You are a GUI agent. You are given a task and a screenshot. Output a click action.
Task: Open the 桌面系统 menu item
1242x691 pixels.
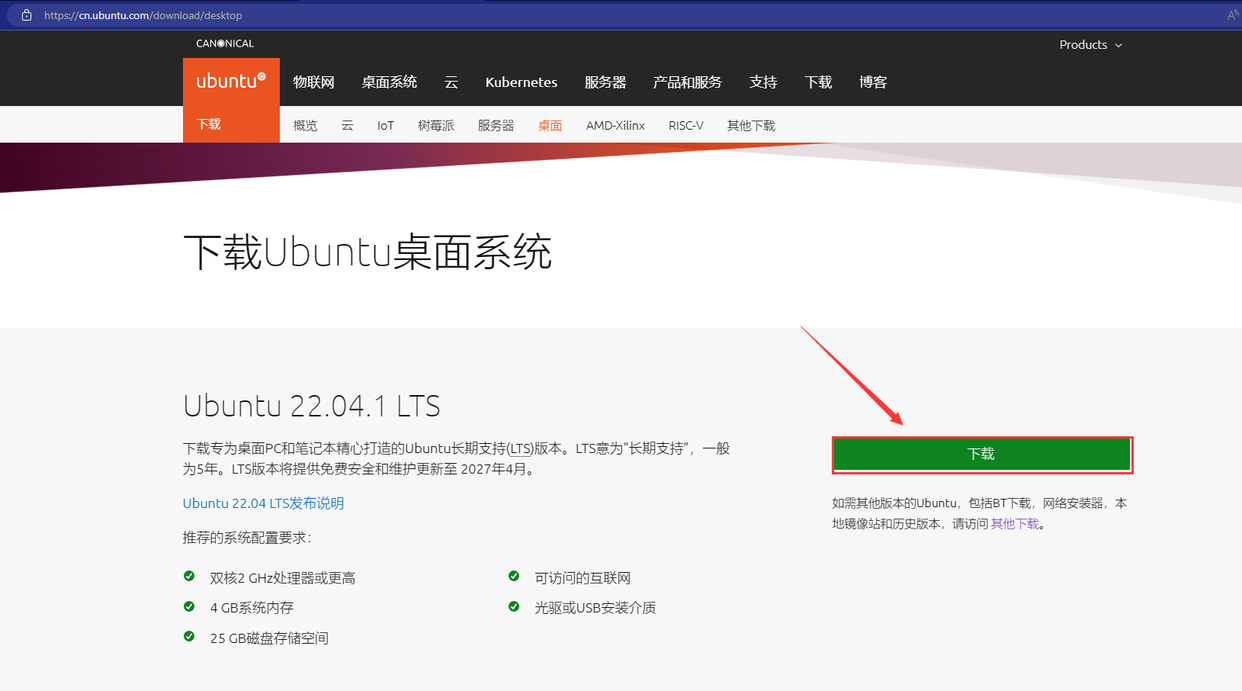[389, 82]
